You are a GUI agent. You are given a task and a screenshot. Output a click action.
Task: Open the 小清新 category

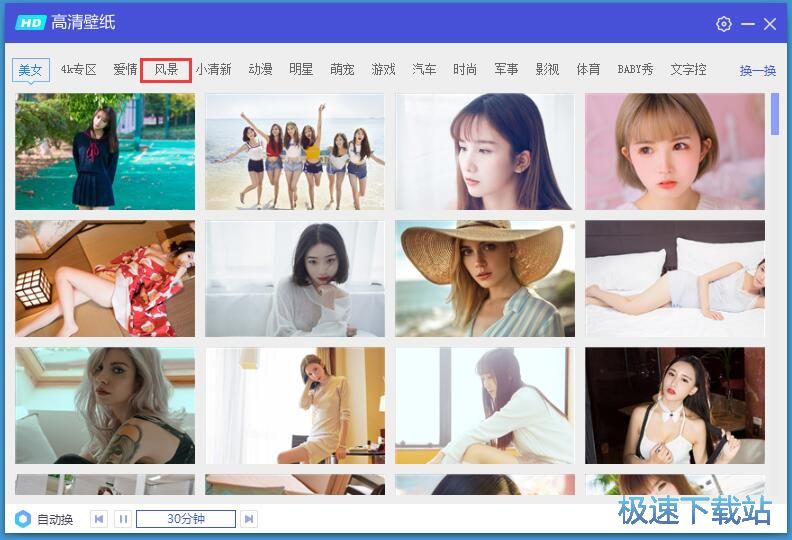pyautogui.click(x=213, y=70)
